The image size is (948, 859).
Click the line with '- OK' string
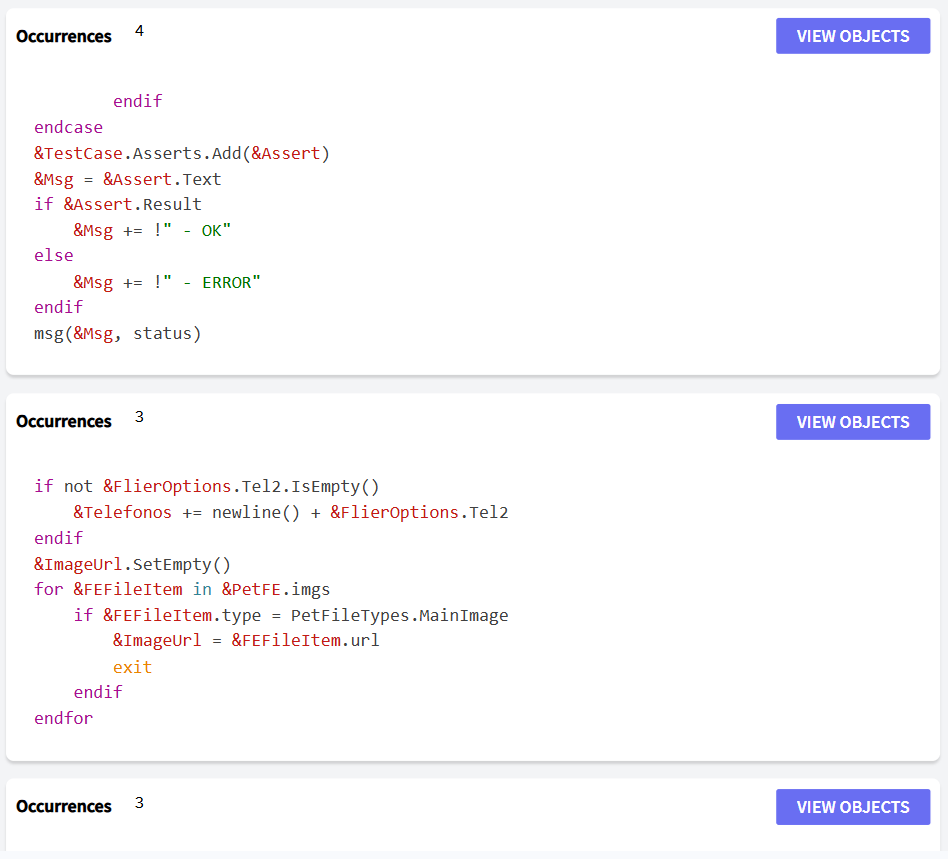click(x=152, y=231)
